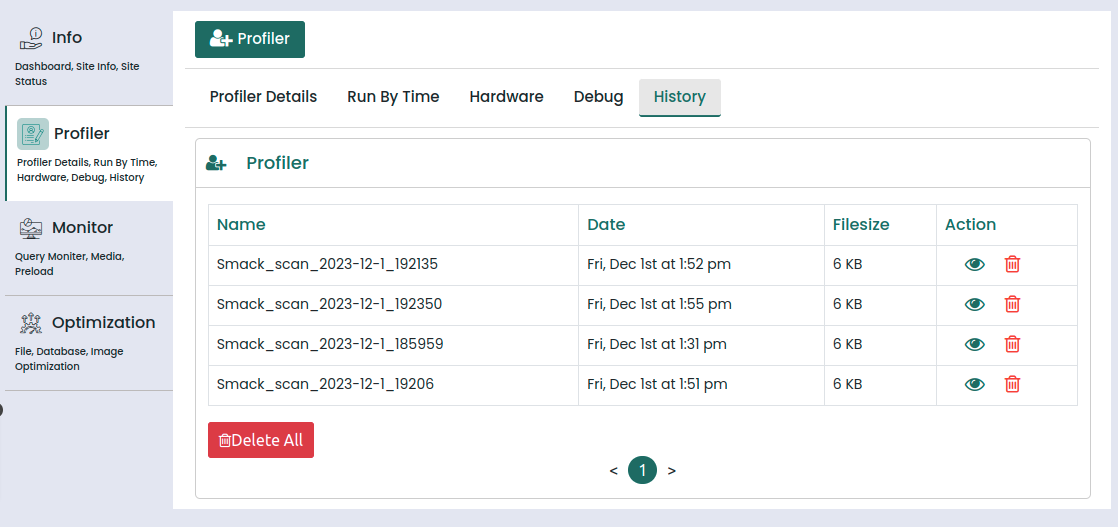Switch to the Run By Time tab
The image size is (1118, 527).
[393, 97]
